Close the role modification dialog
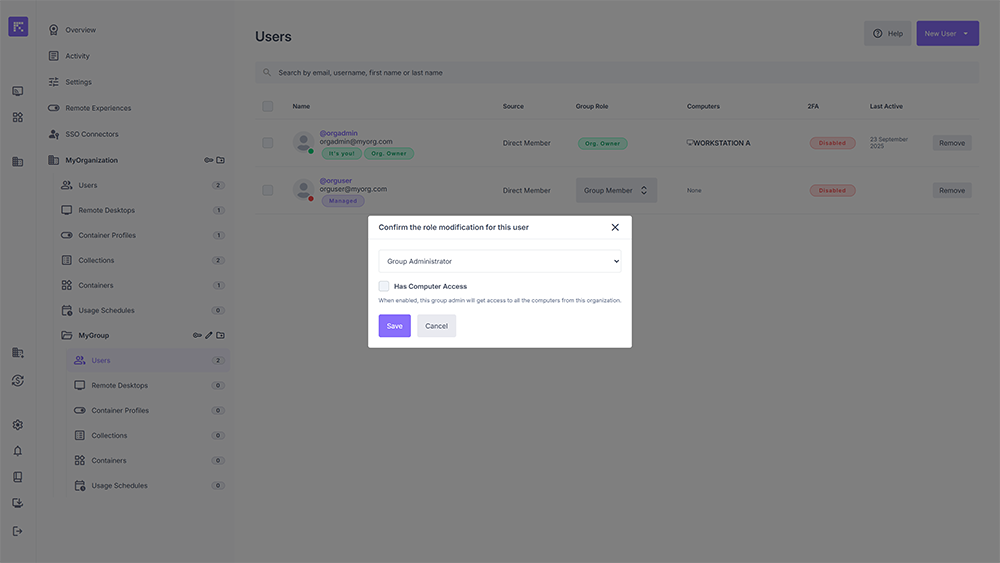Screen dimensions: 1000x563 click(615, 227)
